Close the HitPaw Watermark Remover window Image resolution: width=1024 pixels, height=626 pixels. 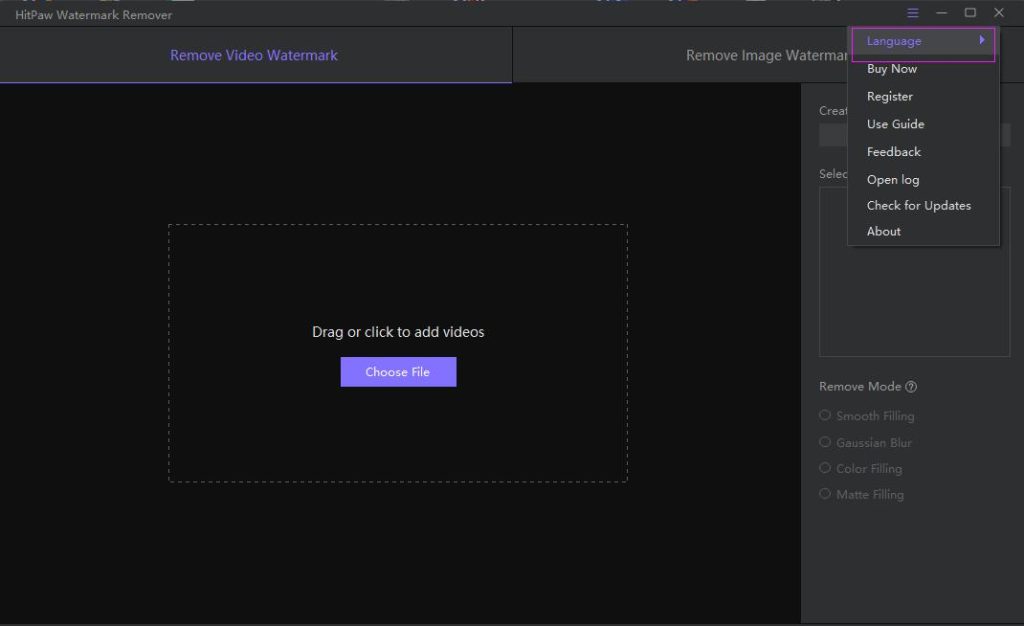999,13
